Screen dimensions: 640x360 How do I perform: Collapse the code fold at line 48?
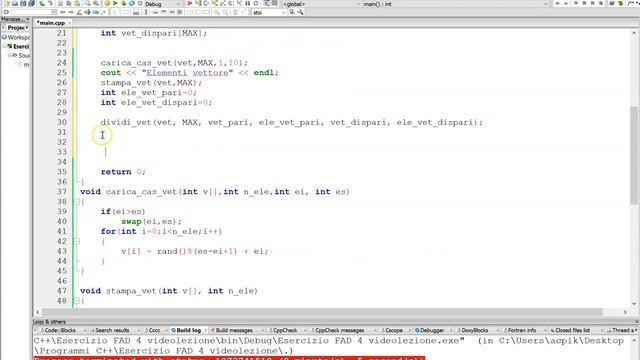[76, 301]
